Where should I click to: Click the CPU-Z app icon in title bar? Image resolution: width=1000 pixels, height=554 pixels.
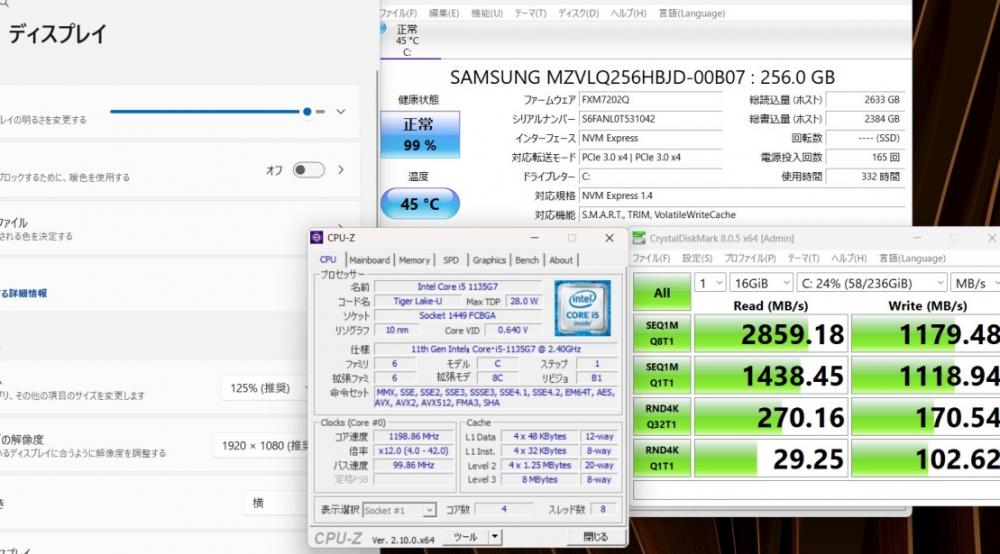click(317, 238)
